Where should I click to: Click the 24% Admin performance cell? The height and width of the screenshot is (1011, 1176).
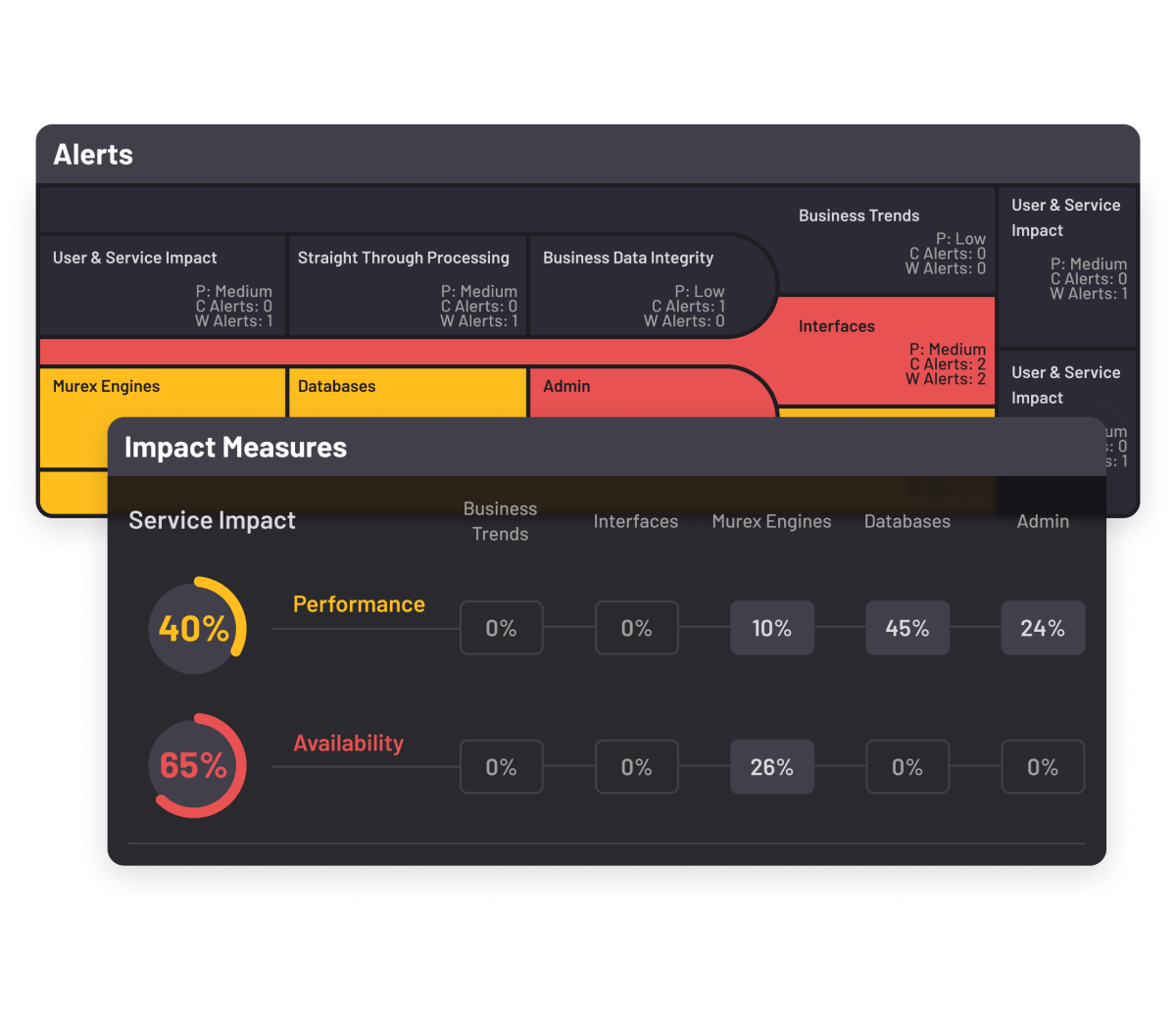point(1042,627)
